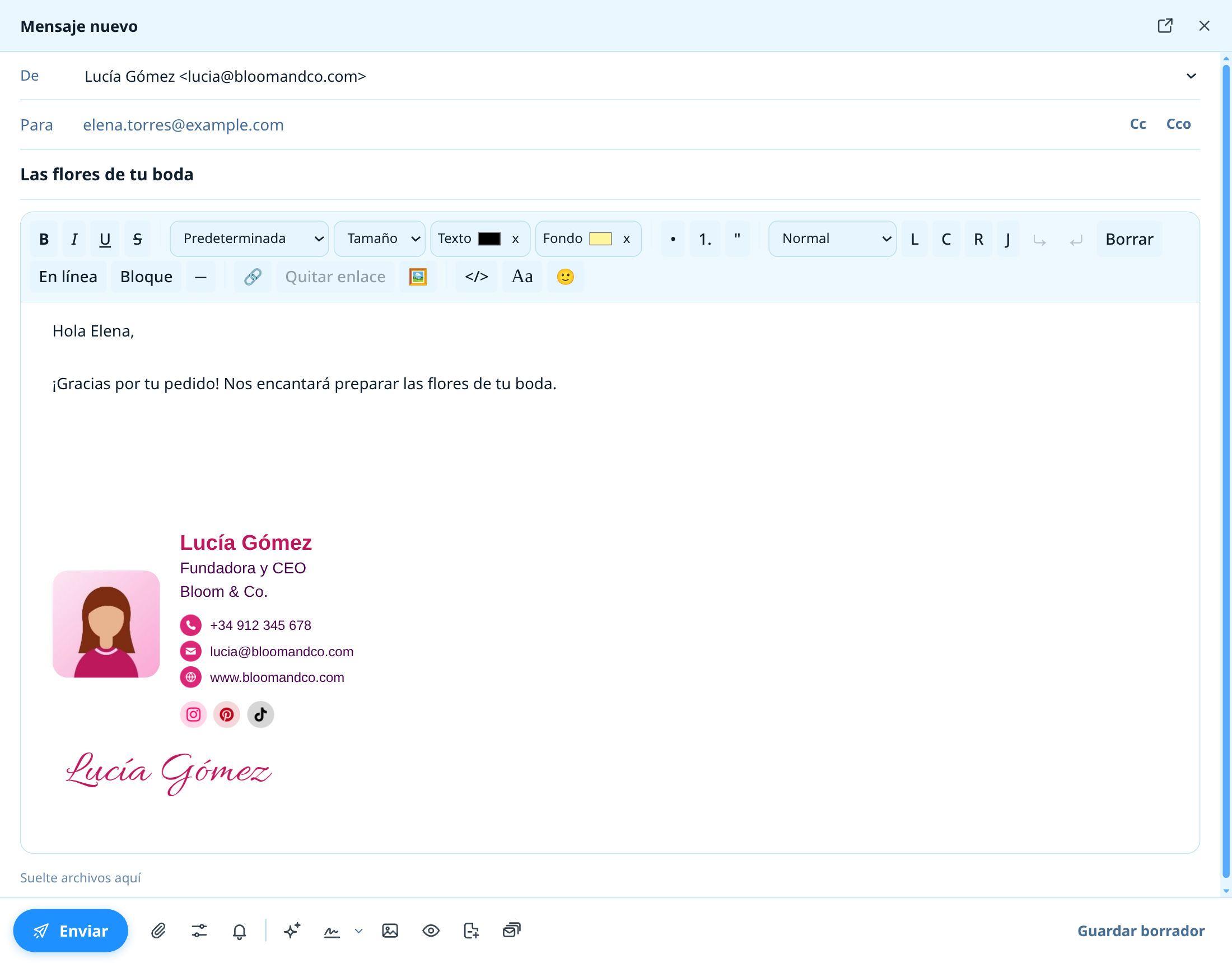Toggle italic formatting button
Image resolution: width=1232 pixels, height=963 pixels.
[x=74, y=239]
